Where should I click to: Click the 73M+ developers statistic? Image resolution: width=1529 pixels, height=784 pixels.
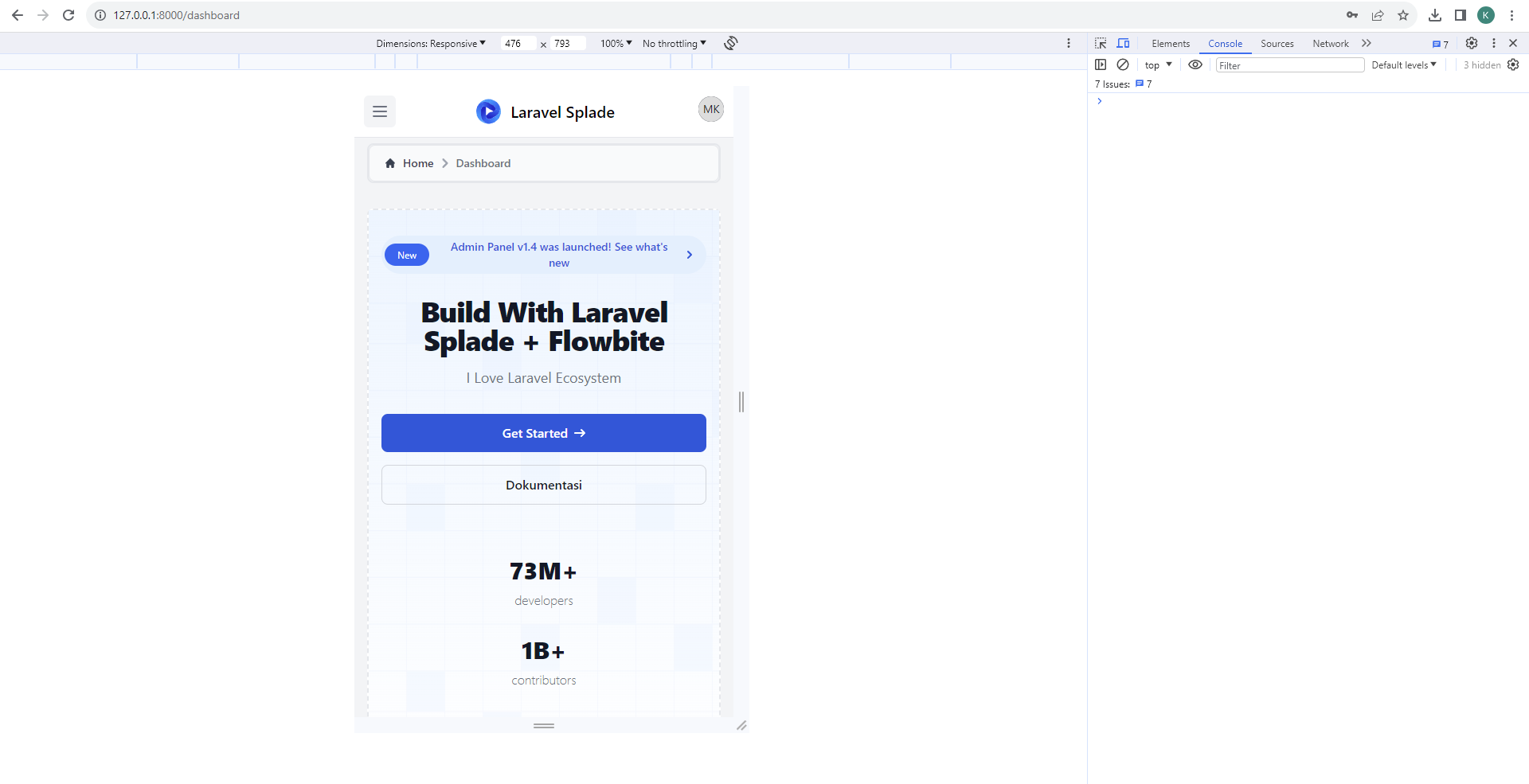click(544, 583)
